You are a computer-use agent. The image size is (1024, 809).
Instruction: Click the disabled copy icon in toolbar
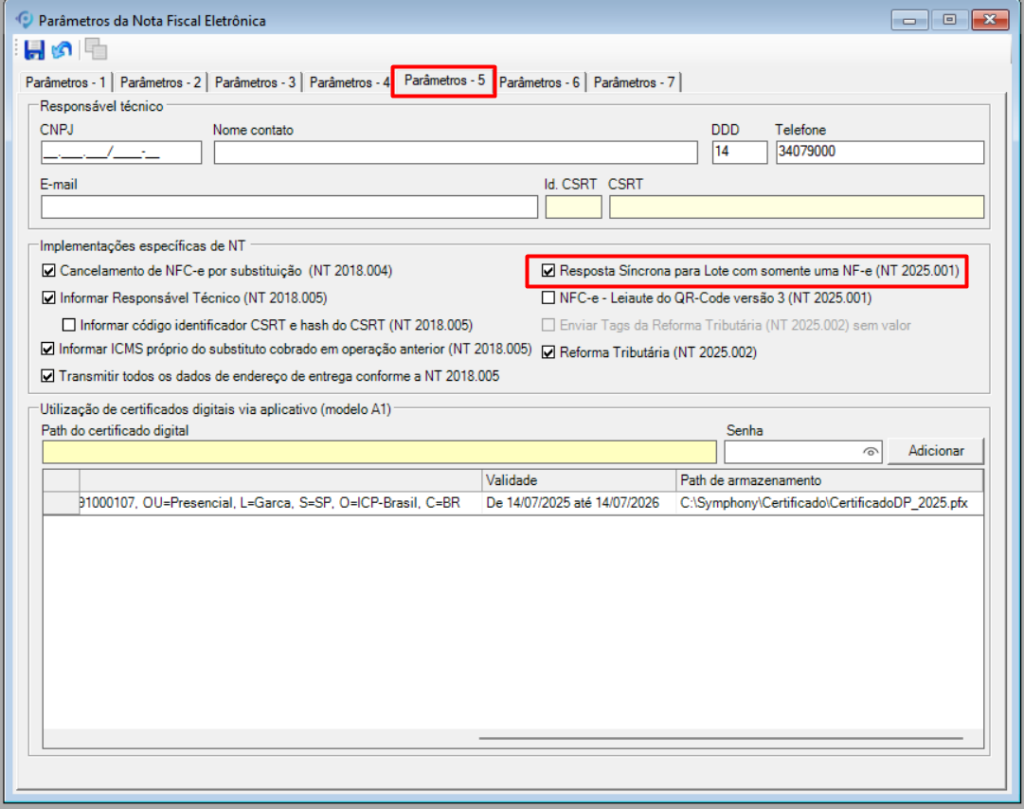(96, 49)
